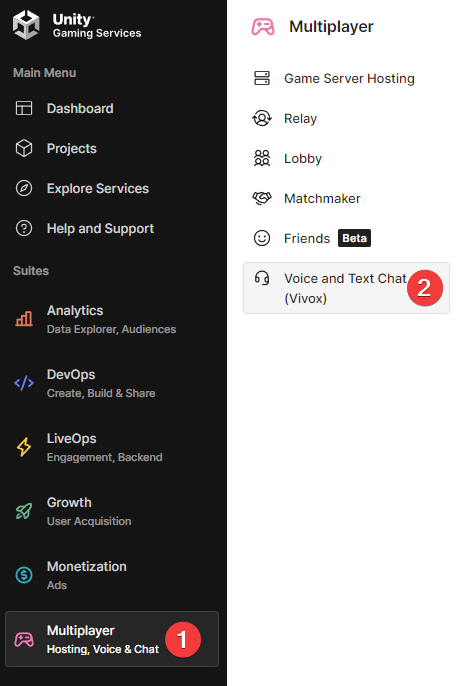Click the Help and Support question icon
Screen dimensions: 461x686
pyautogui.click(x=24, y=228)
